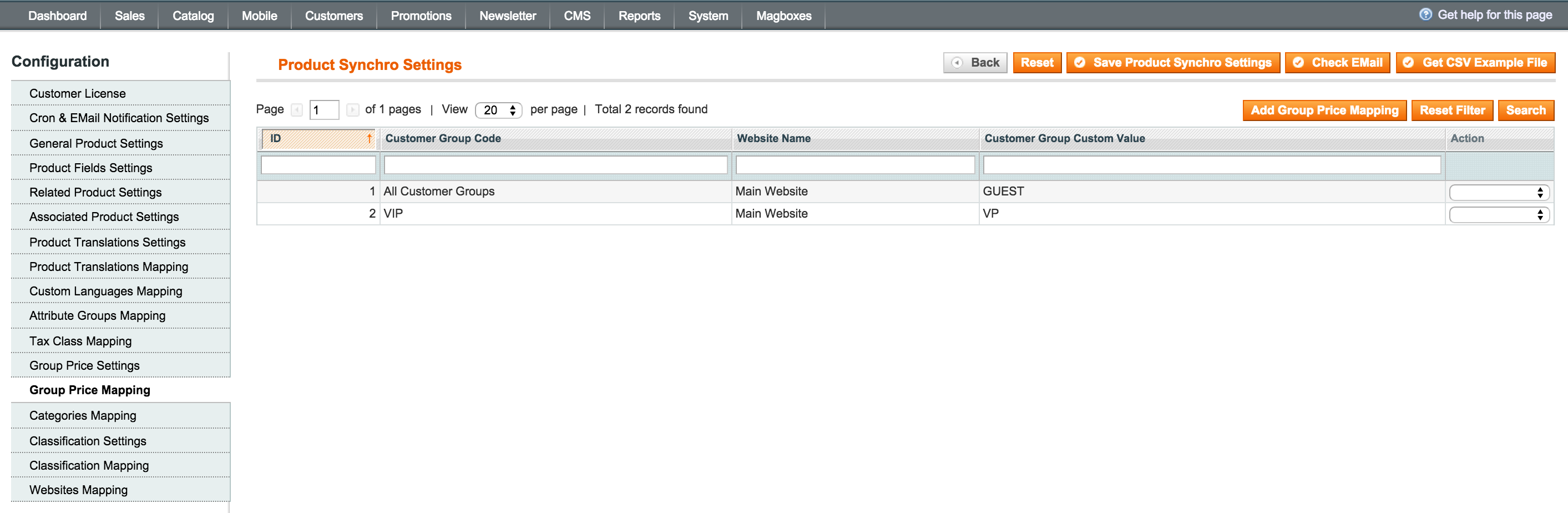Open Group Price Settings tab
Viewport: 1568px width, 513px height.
pos(120,365)
